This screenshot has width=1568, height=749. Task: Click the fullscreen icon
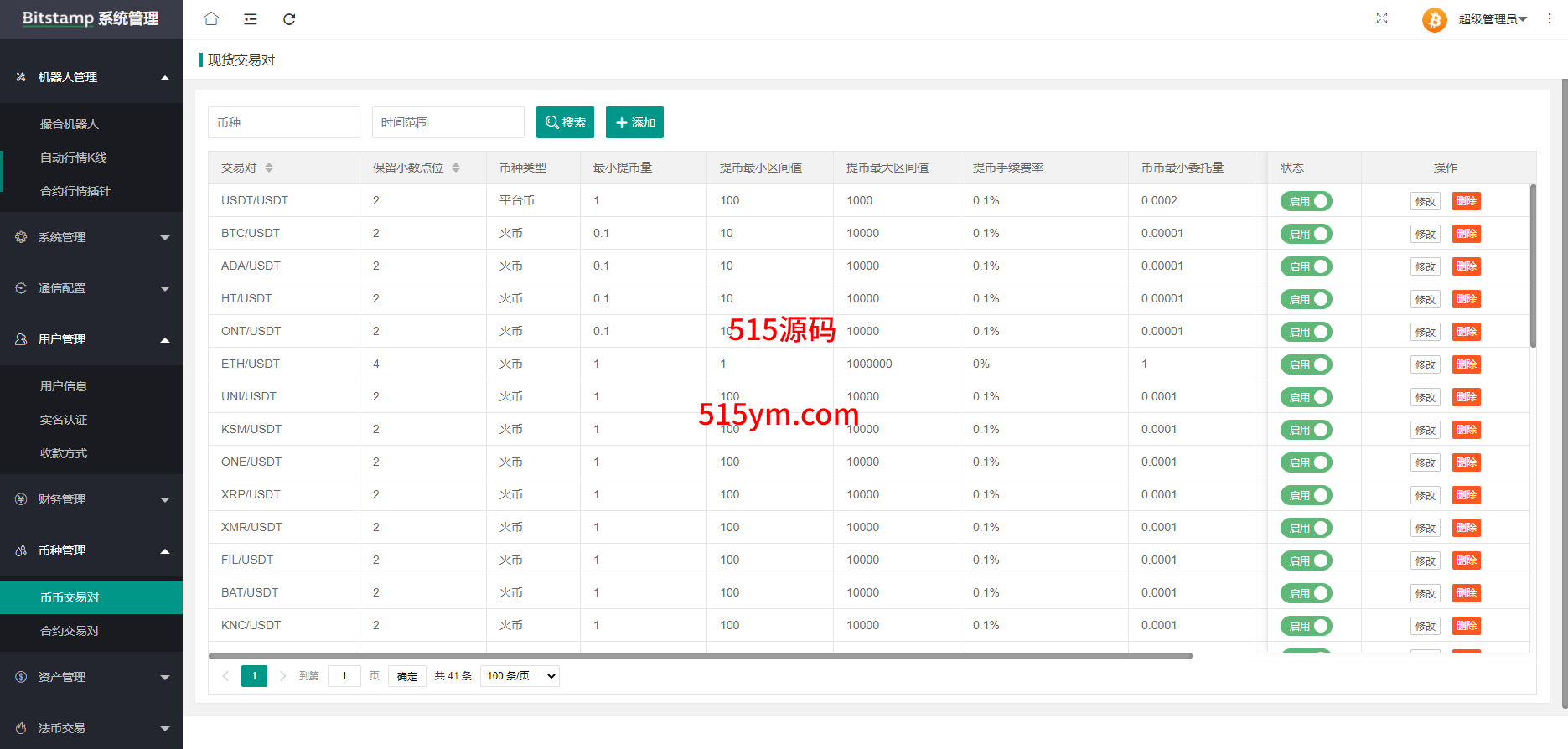point(1381,18)
